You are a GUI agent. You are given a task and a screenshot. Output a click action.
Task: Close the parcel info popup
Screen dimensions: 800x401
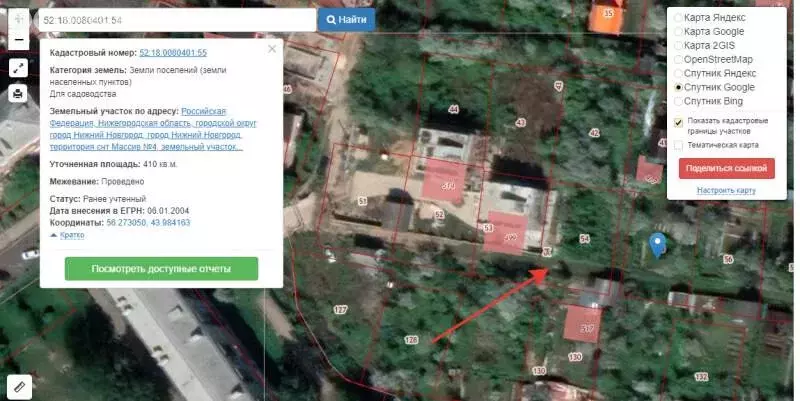pyautogui.click(x=272, y=49)
